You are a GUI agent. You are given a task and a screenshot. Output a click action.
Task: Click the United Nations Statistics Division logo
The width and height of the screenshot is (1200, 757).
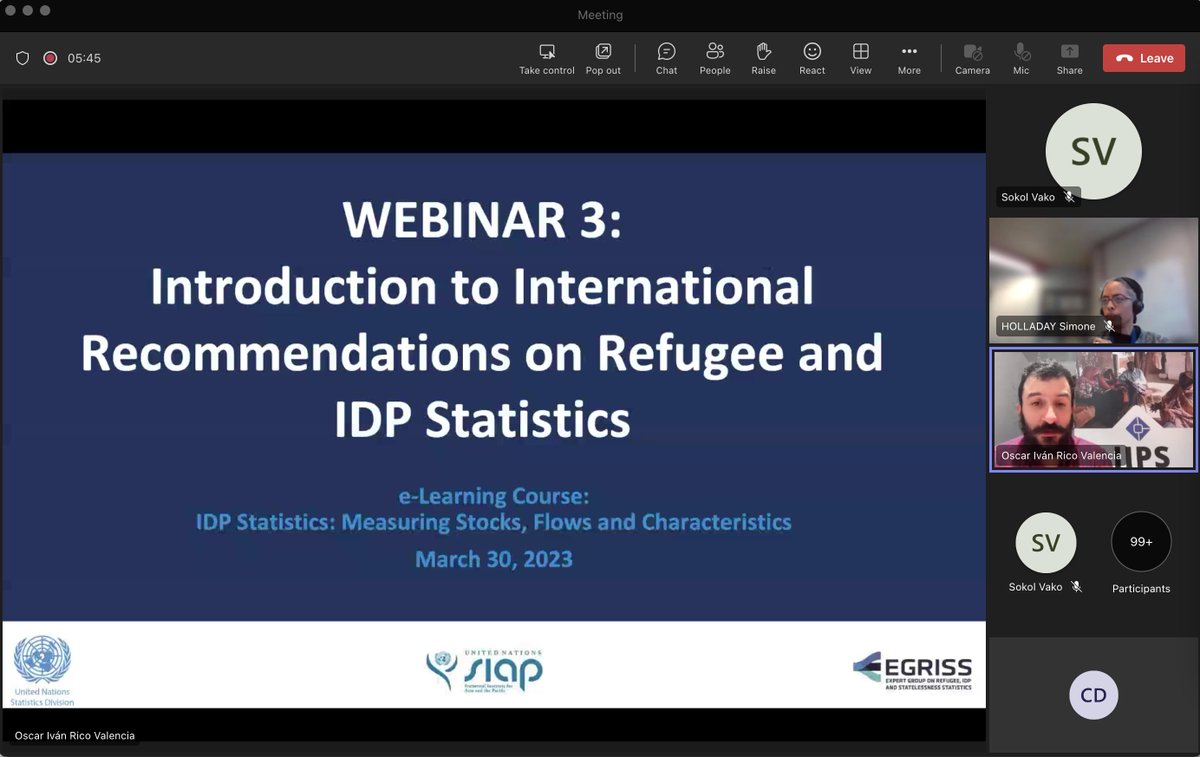[x=43, y=671]
